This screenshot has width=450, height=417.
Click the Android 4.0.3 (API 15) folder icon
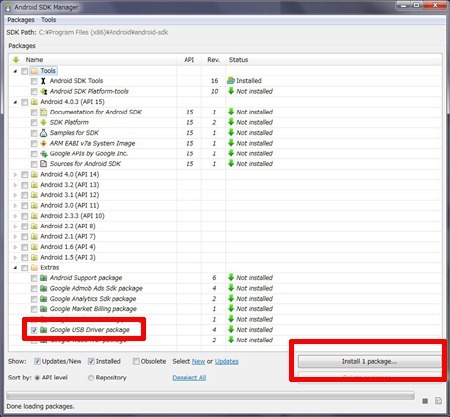point(34,102)
